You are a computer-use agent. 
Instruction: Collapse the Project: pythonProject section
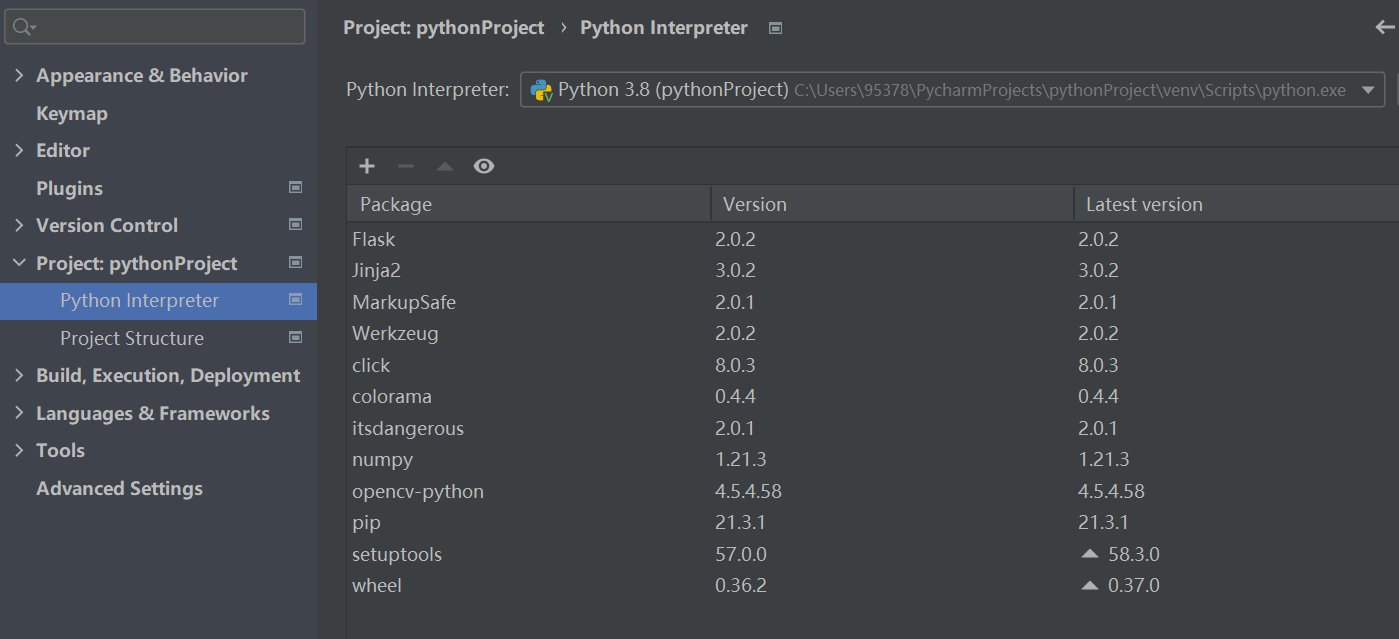tap(19, 263)
